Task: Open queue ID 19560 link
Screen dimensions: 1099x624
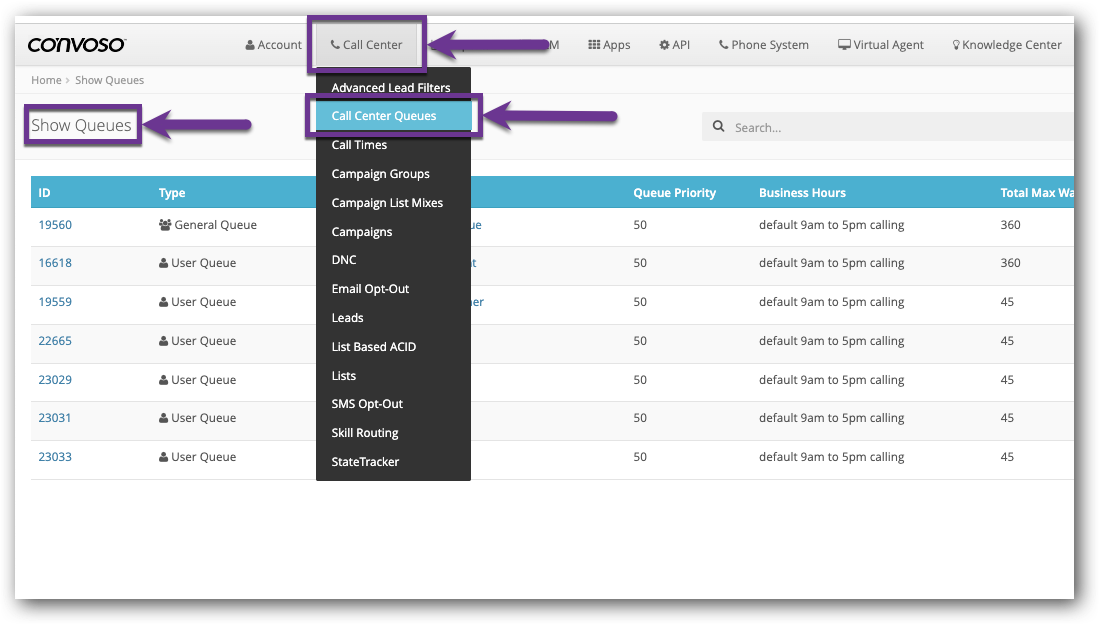Action: (55, 225)
